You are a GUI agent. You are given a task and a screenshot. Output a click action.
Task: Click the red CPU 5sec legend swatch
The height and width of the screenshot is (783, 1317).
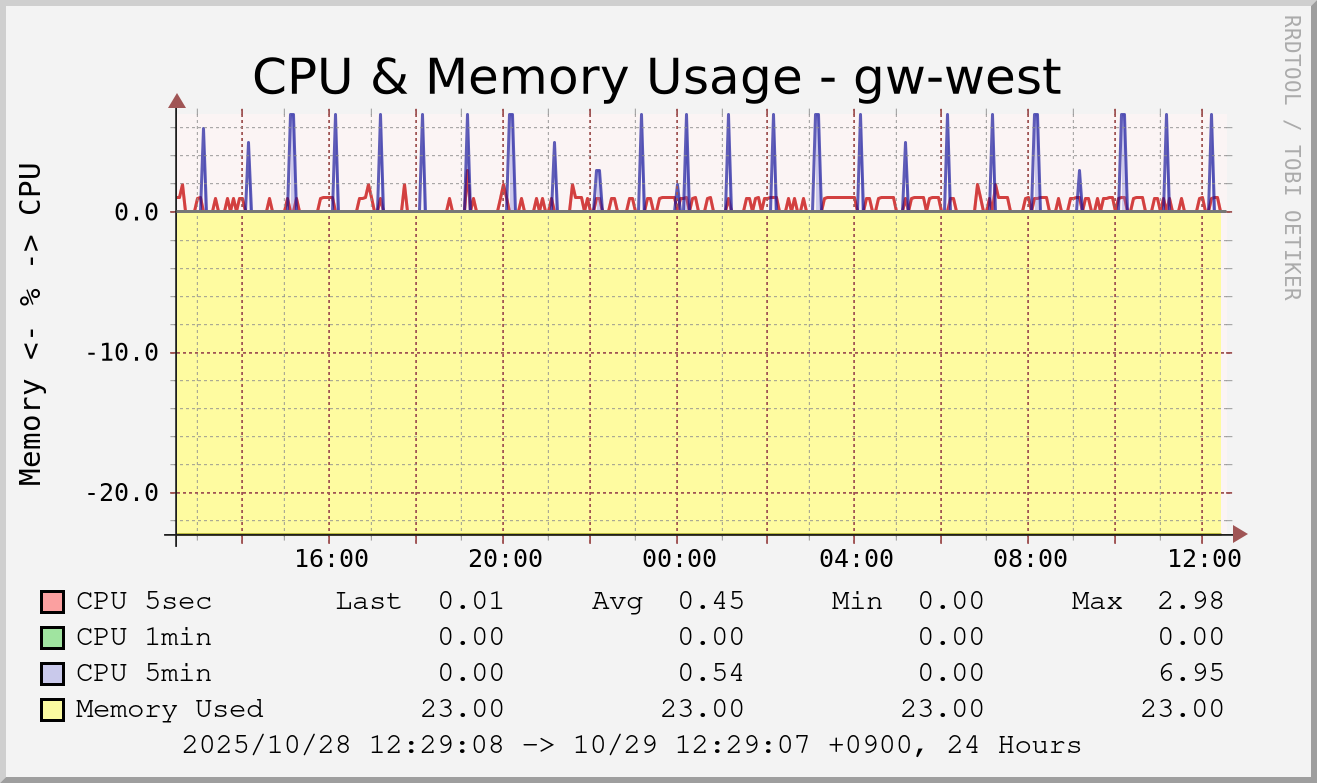(52, 602)
